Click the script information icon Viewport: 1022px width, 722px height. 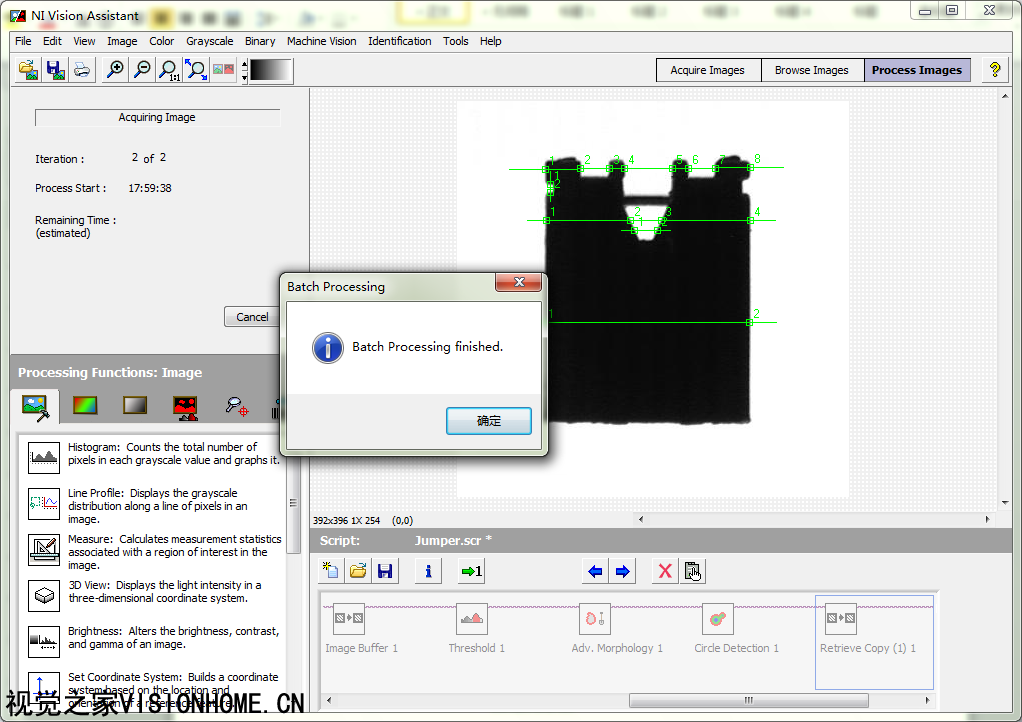click(428, 572)
